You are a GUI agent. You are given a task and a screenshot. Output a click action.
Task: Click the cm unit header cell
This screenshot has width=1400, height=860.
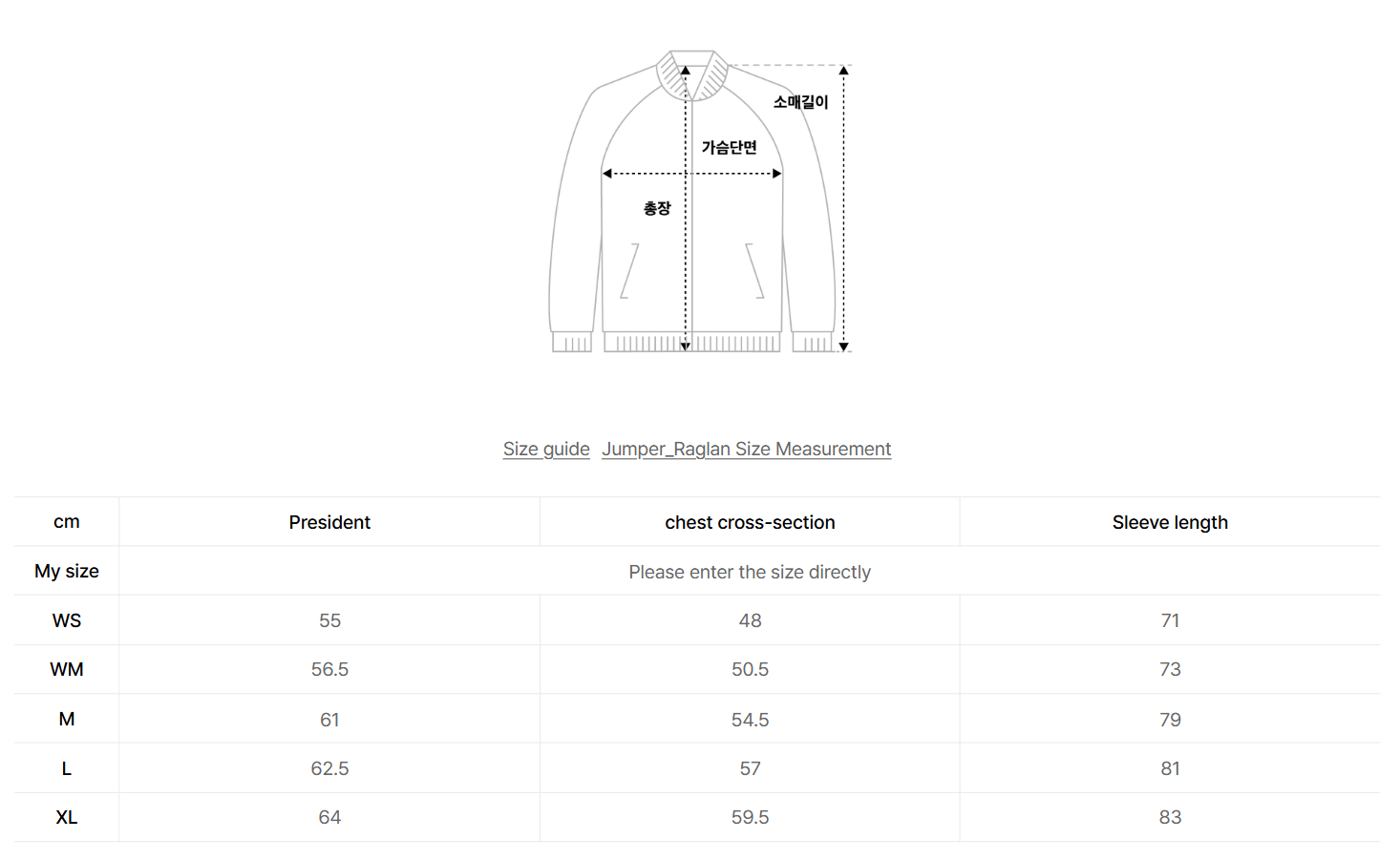(x=67, y=521)
